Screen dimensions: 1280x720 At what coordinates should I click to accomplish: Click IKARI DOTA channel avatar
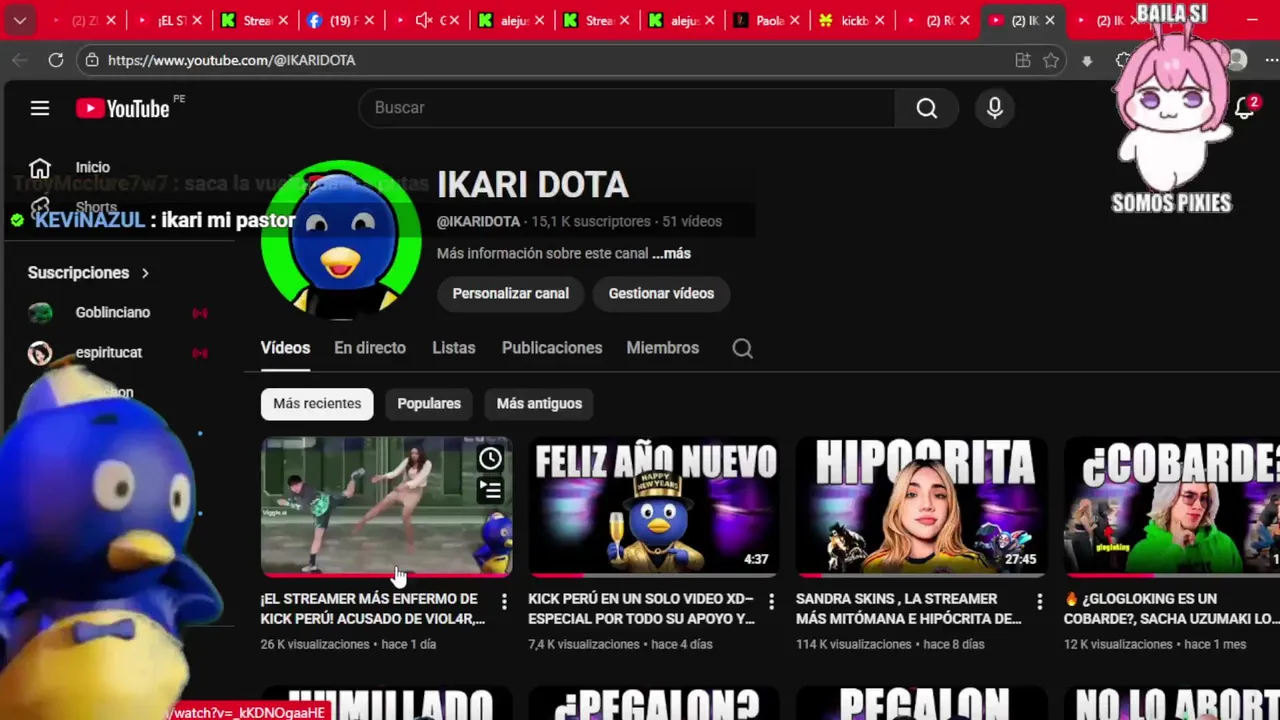(341, 240)
